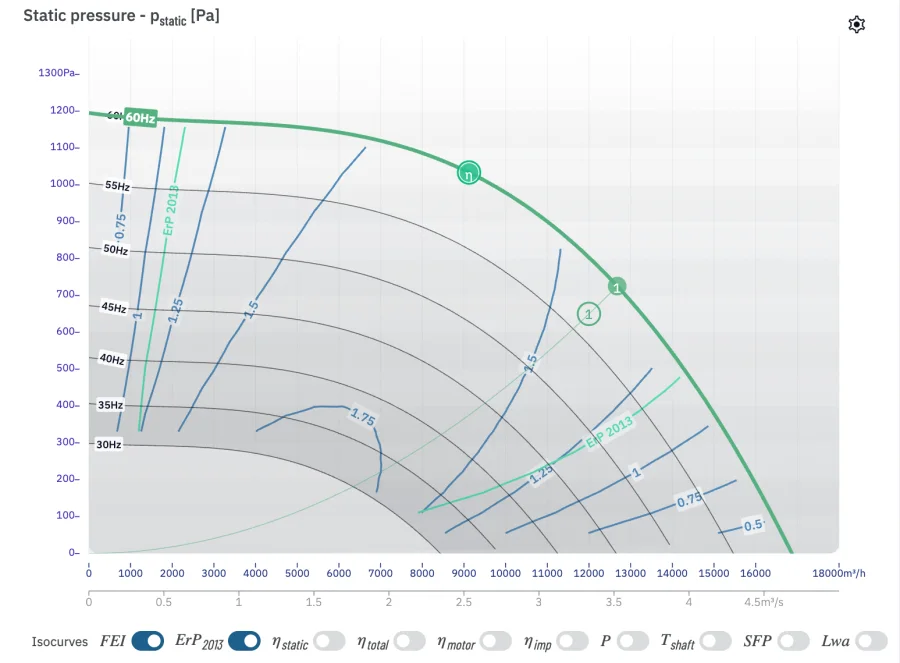Click the 1000 y-axis tick label
This screenshot has width=900, height=663.
[x=63, y=184]
